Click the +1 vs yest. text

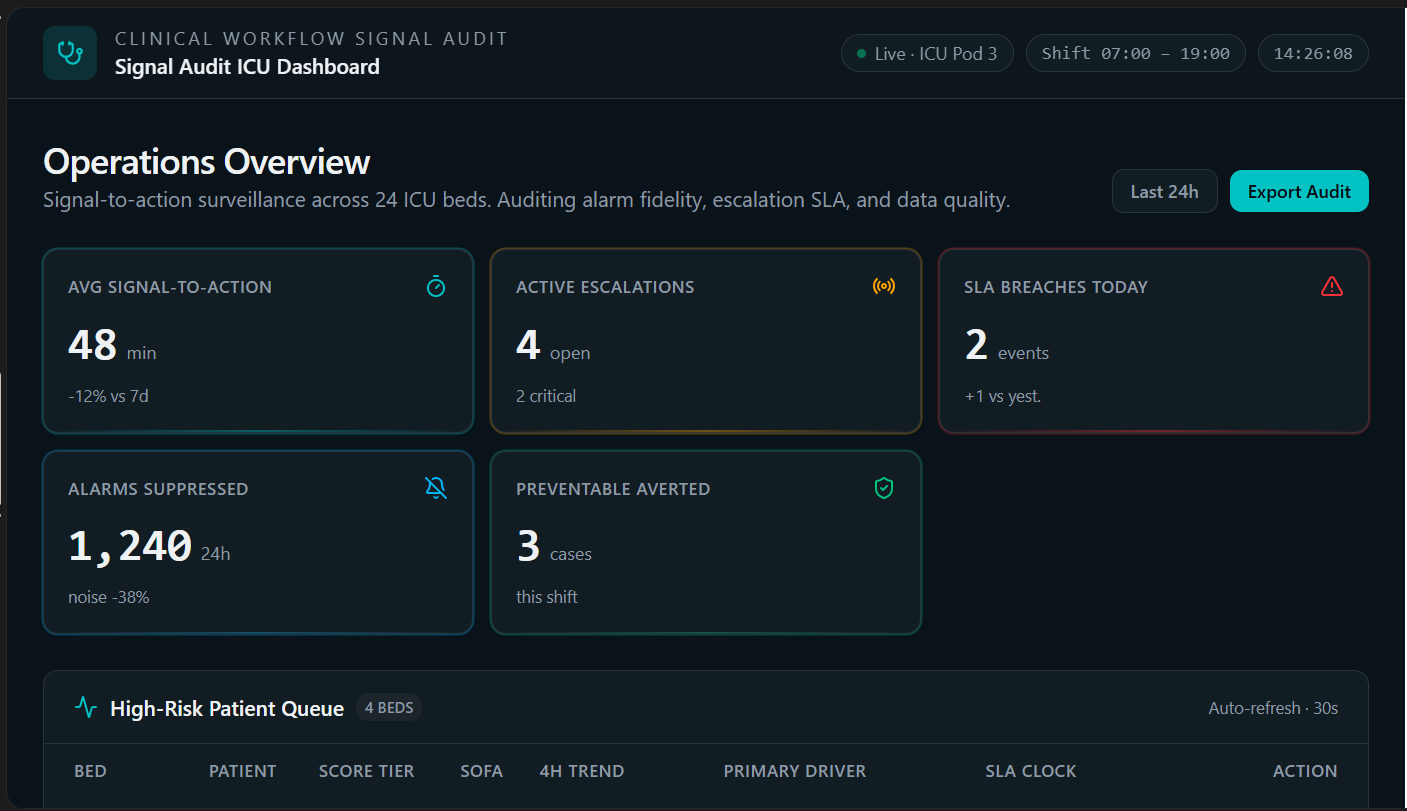[1003, 396]
